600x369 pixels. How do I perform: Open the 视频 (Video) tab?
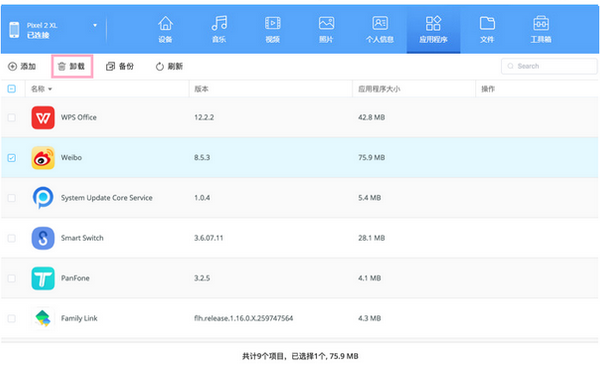(272, 29)
